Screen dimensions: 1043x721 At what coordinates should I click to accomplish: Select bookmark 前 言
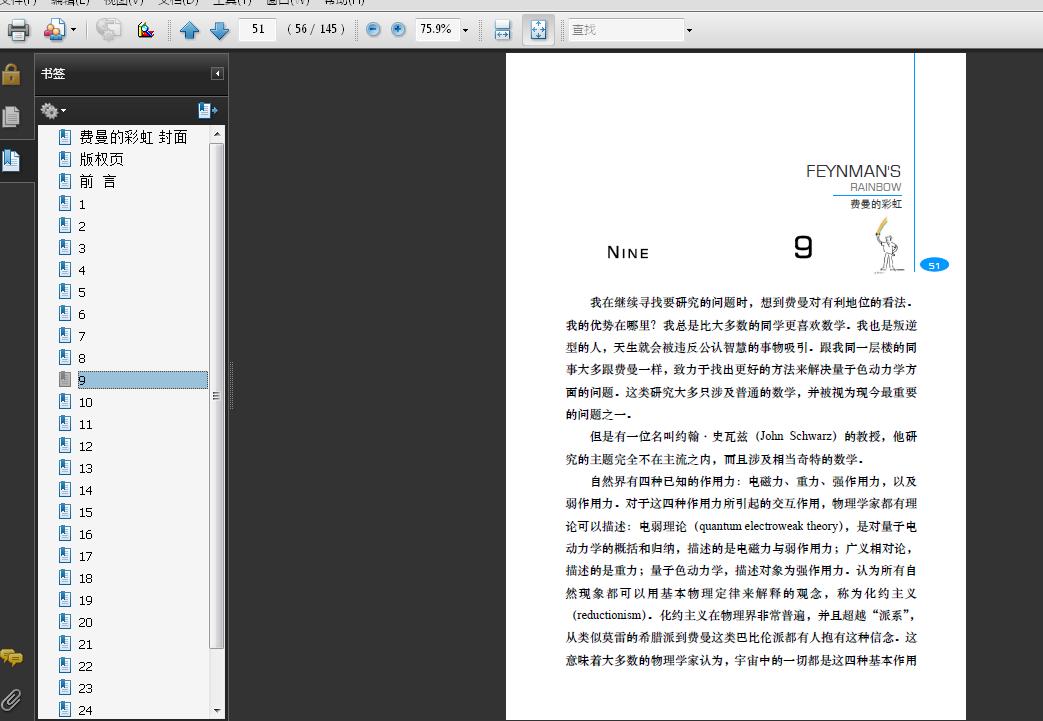click(x=98, y=182)
